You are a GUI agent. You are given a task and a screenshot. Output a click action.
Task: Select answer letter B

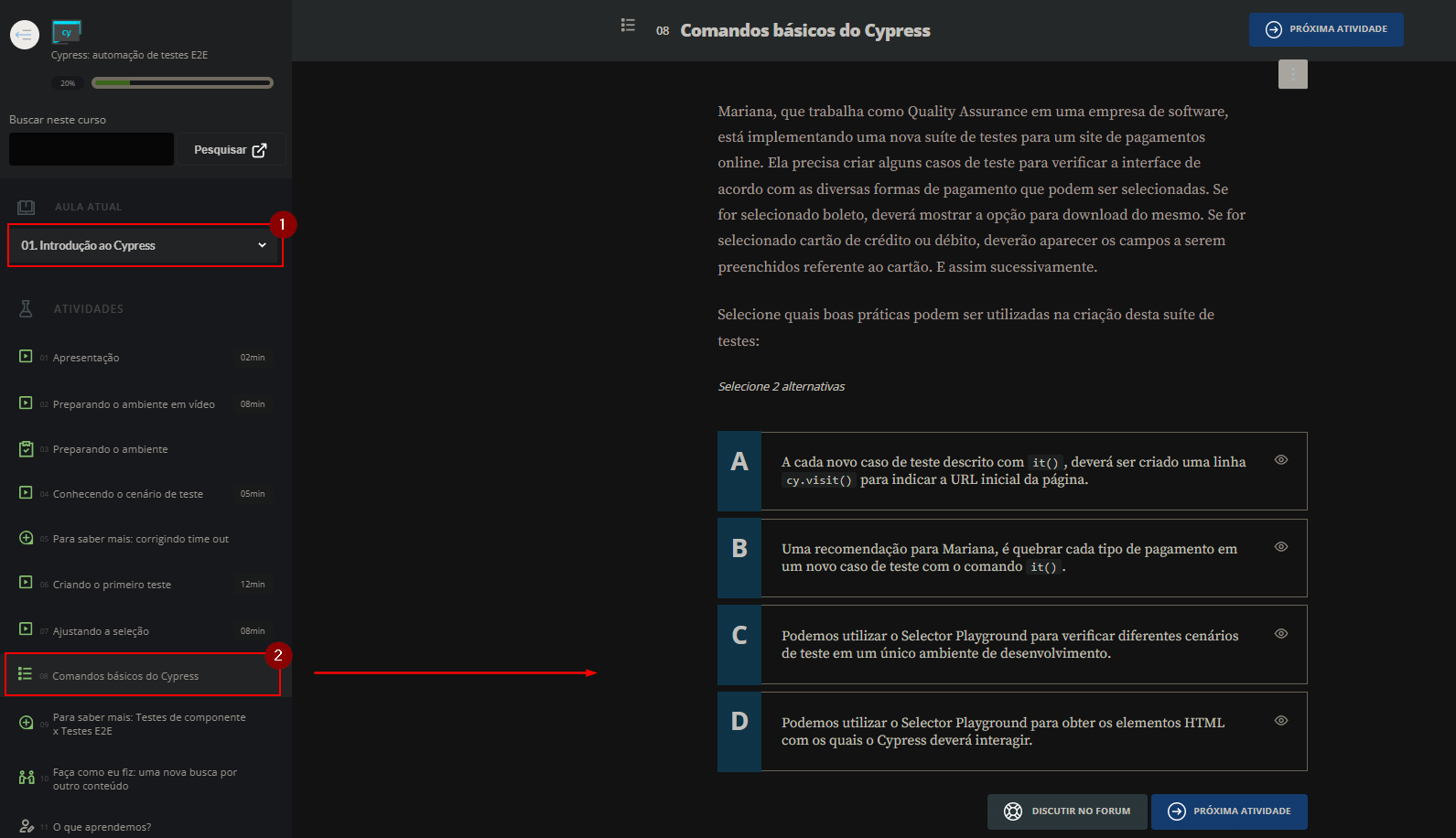tap(739, 557)
